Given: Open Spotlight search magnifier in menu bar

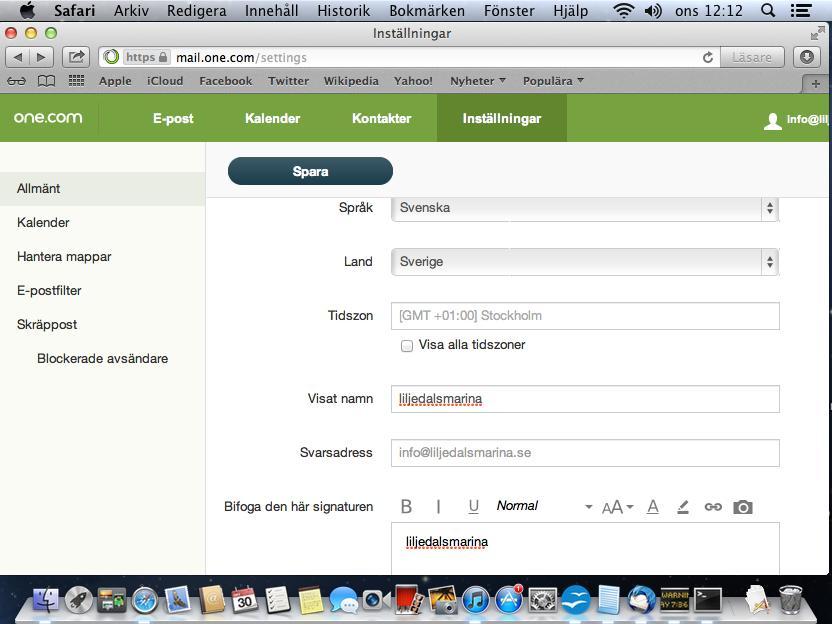Looking at the screenshot, I should coord(768,11).
